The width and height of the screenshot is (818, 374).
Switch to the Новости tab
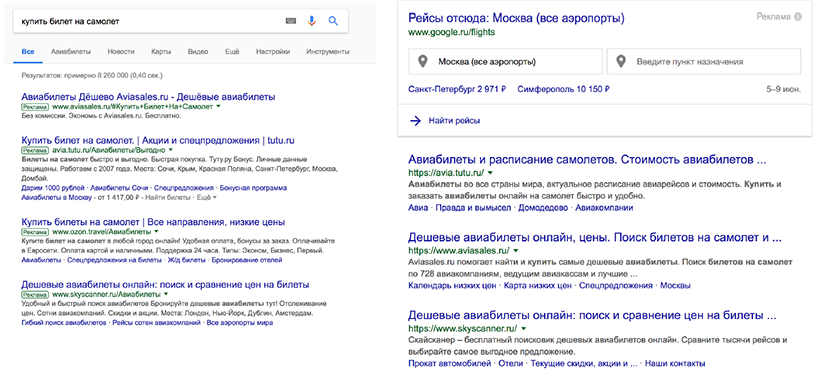[121, 52]
